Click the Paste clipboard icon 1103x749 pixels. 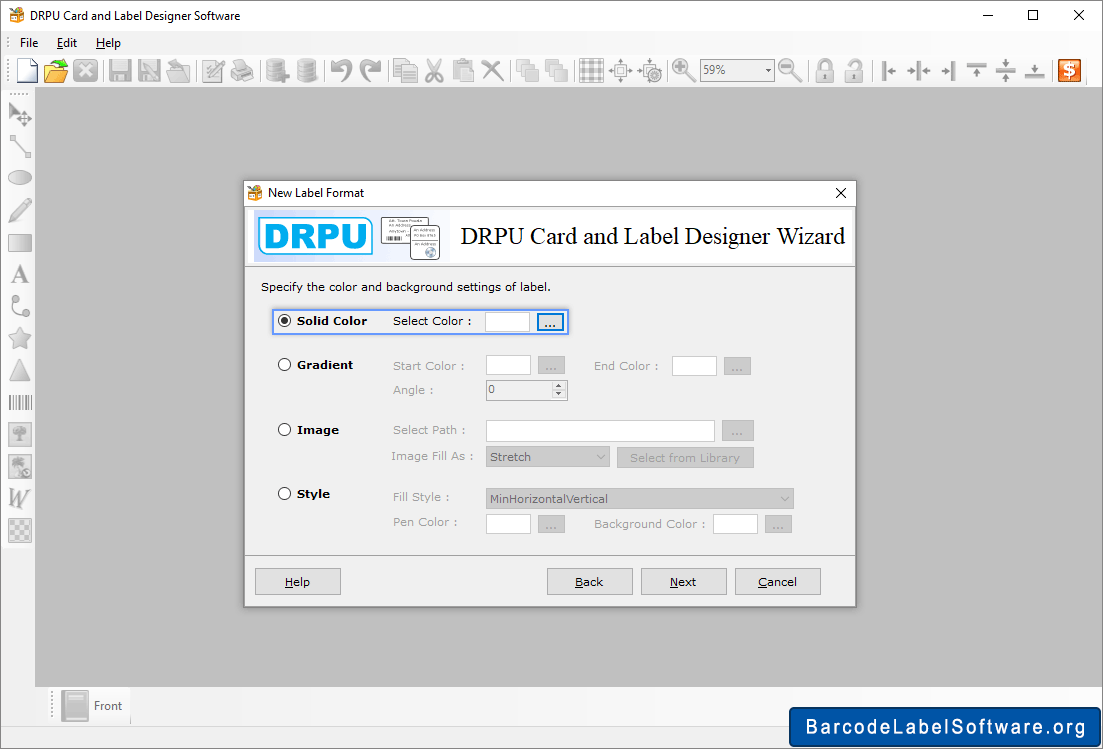click(463, 70)
